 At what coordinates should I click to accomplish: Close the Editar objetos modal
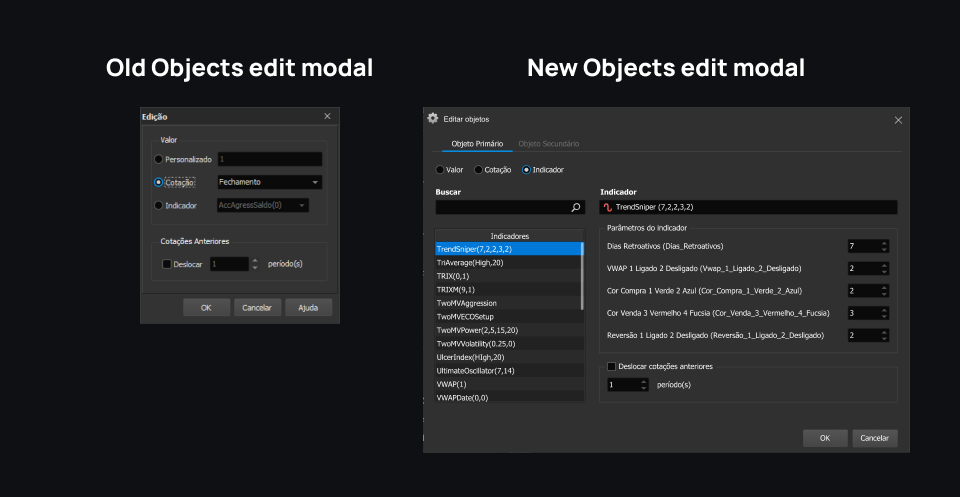pyautogui.click(x=898, y=120)
